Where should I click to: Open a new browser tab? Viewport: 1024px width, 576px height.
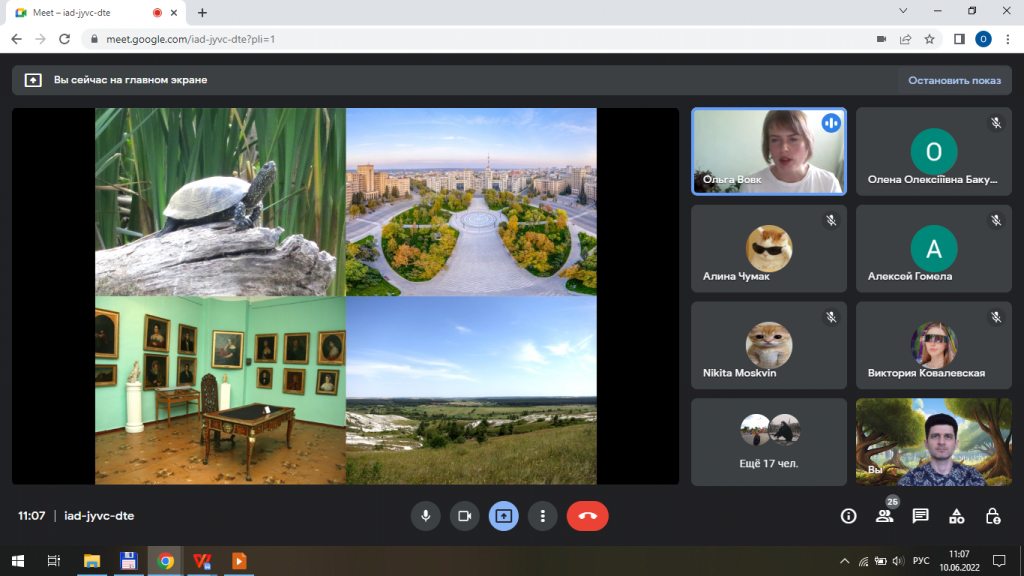[x=202, y=12]
